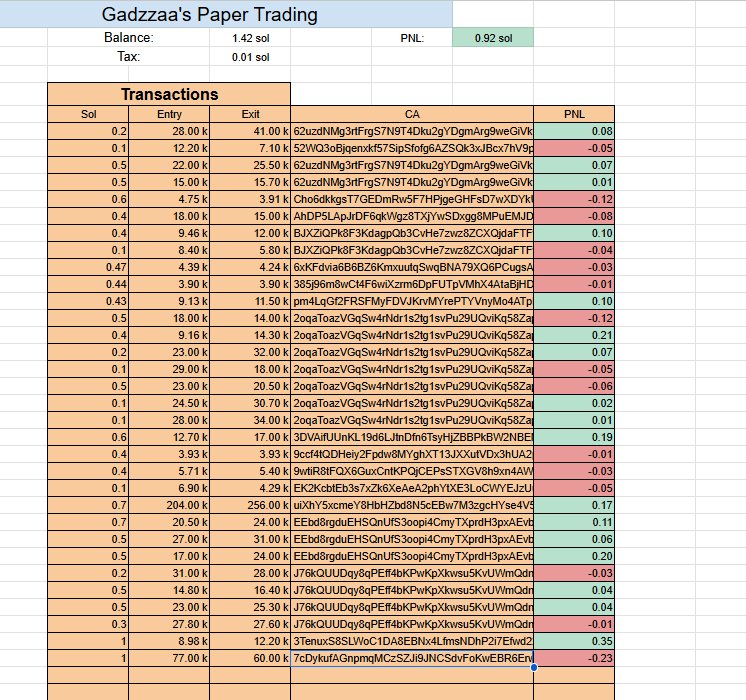Select the green PNL total 0.92 sol cell
This screenshot has height=700, width=746.
pos(493,38)
